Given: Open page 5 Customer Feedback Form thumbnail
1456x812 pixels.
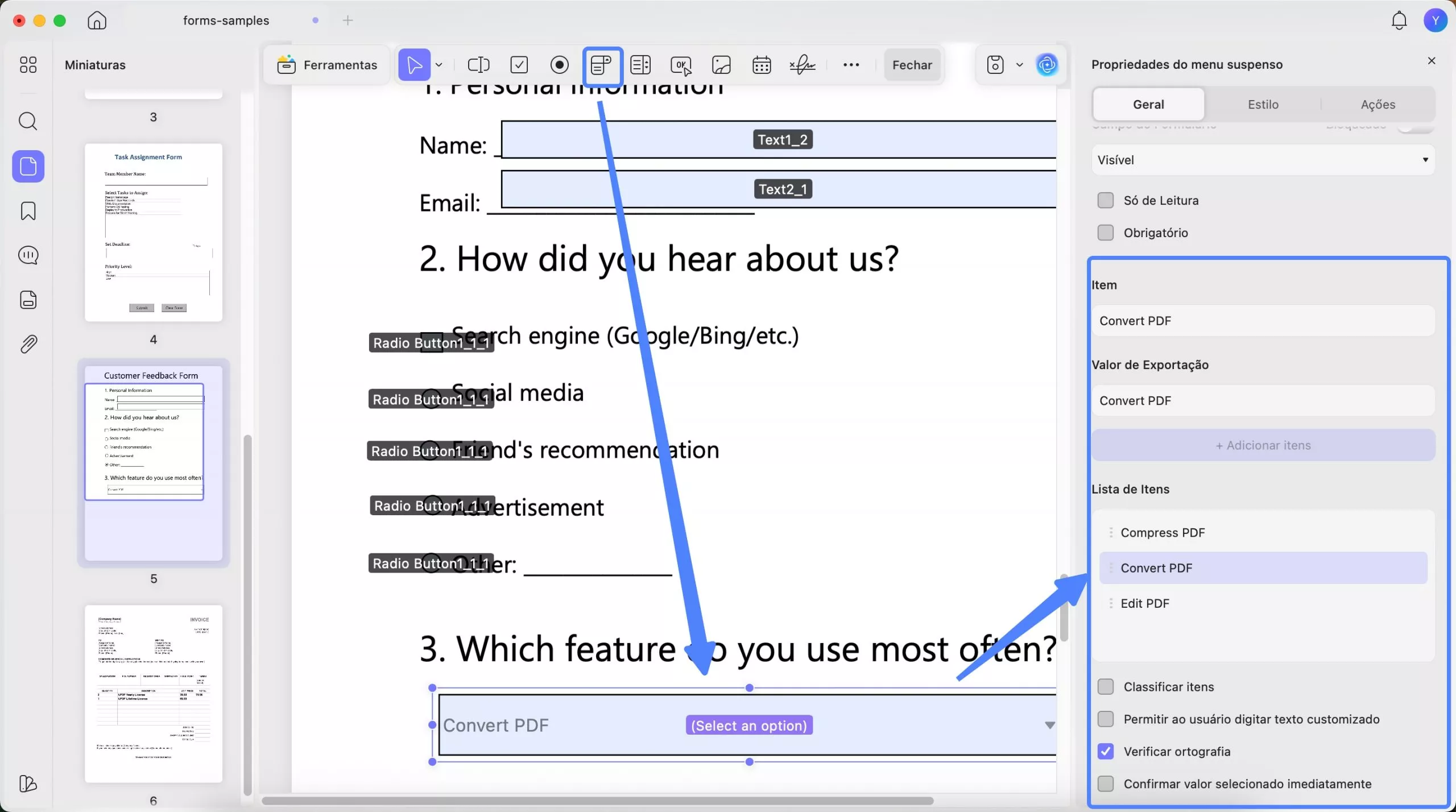Looking at the screenshot, I should coord(154,463).
